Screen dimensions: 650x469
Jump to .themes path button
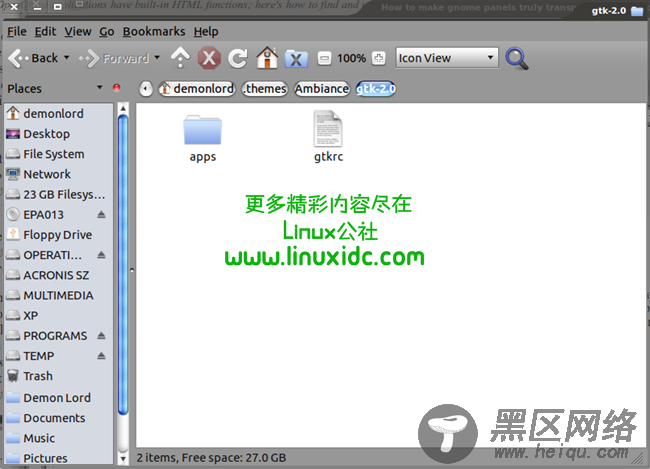[265, 88]
